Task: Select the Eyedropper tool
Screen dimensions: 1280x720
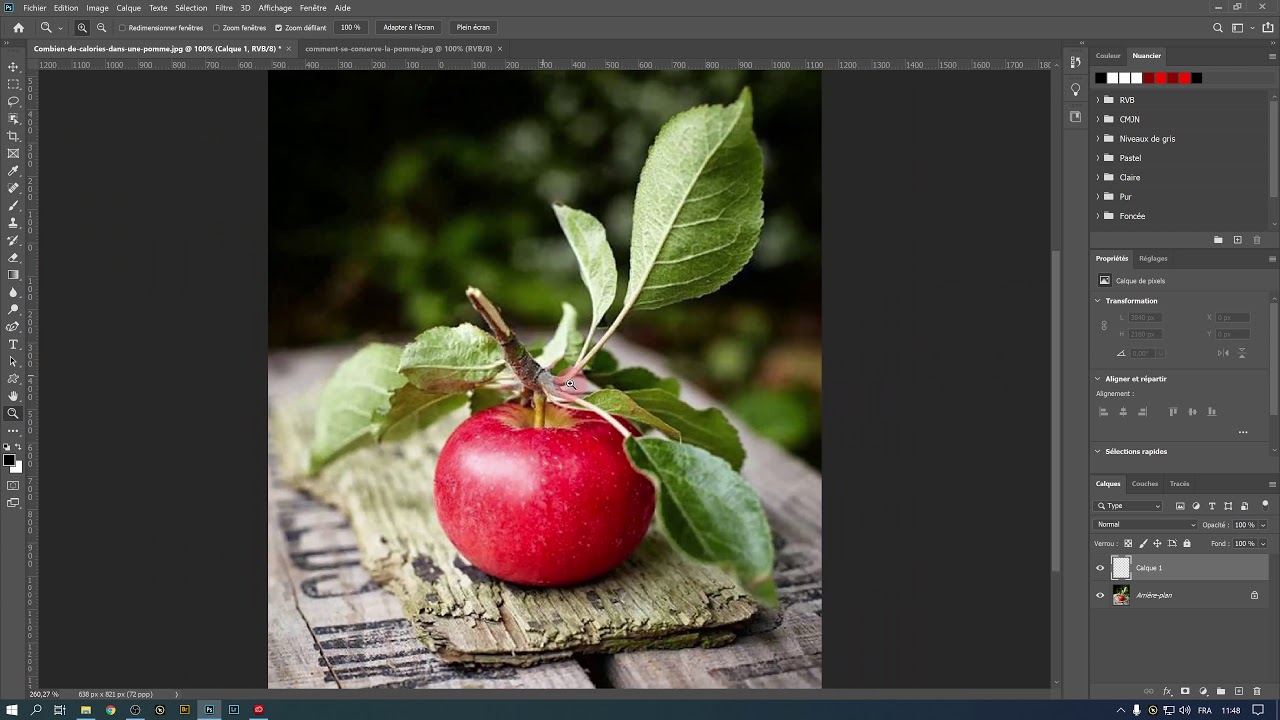Action: pyautogui.click(x=13, y=171)
